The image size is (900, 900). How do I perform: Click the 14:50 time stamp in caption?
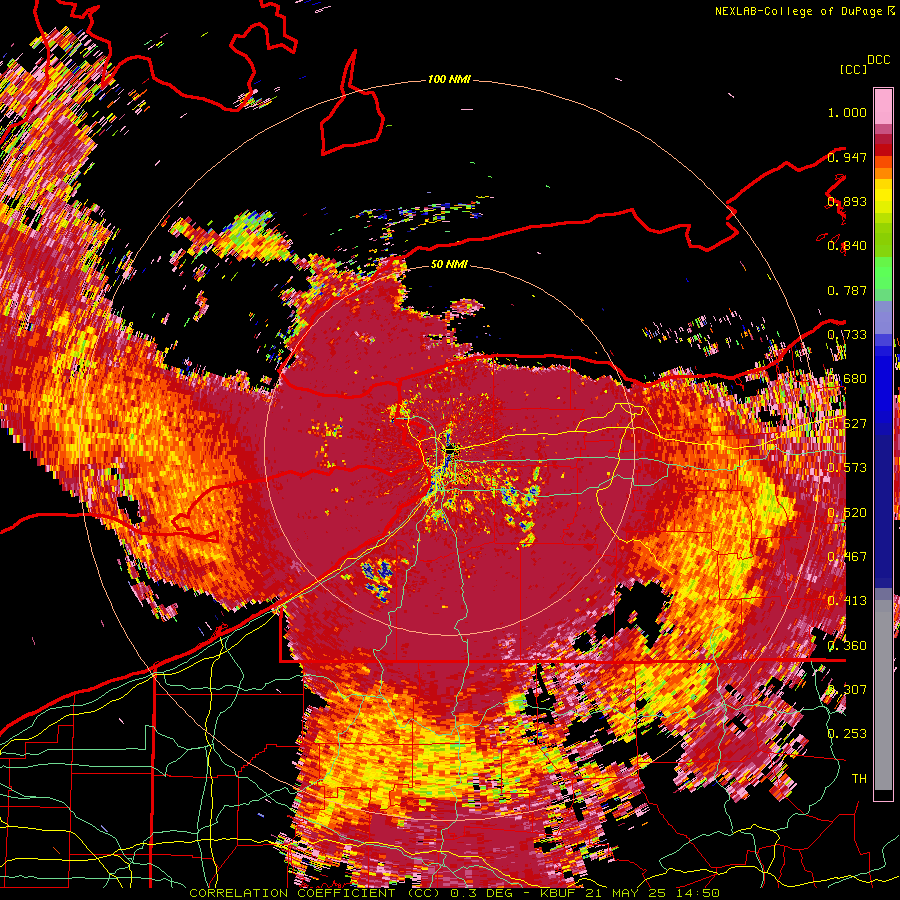point(697,893)
